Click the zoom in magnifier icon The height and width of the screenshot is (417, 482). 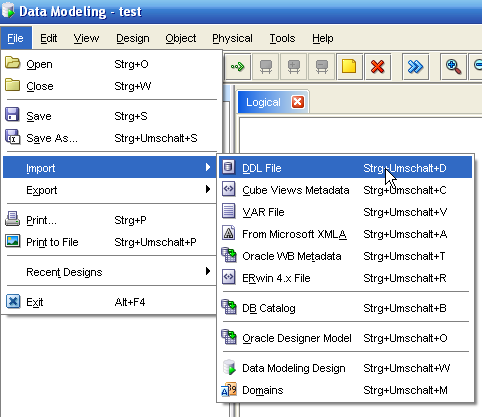click(453, 67)
